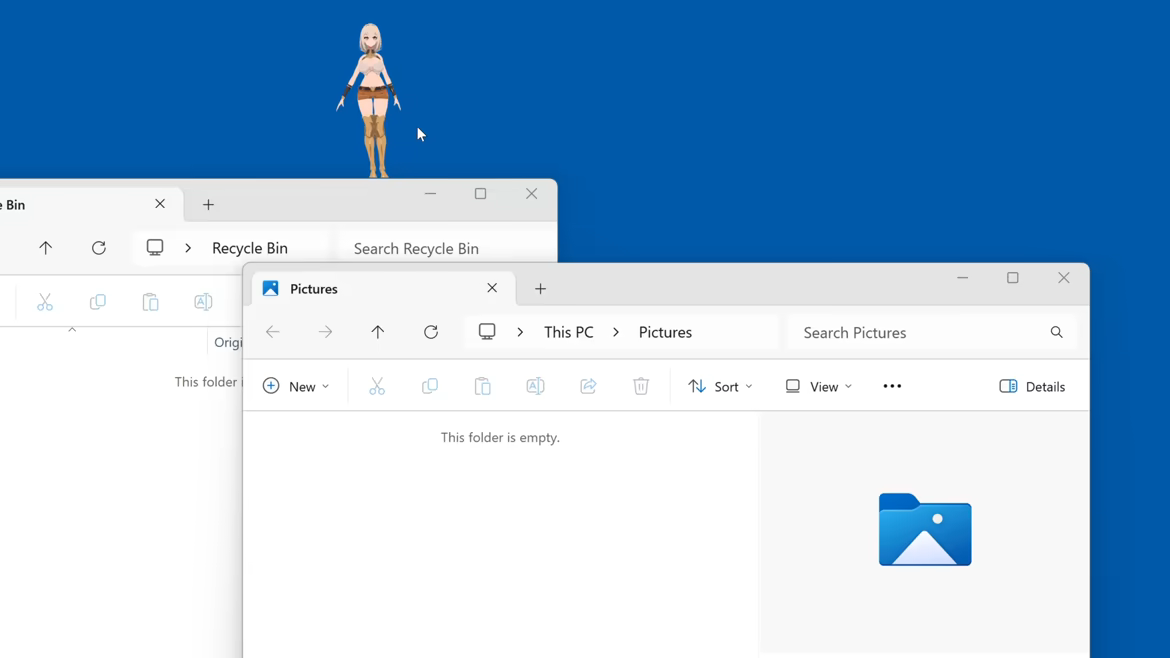Click Copy icon in Recycle Bin window
The image size is (1170, 658).
(98, 302)
